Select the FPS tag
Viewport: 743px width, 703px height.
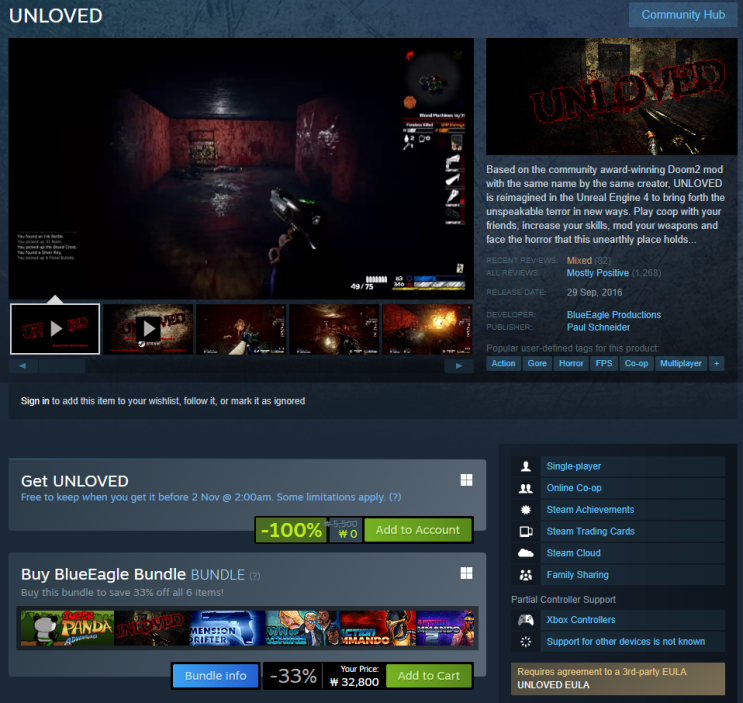604,363
